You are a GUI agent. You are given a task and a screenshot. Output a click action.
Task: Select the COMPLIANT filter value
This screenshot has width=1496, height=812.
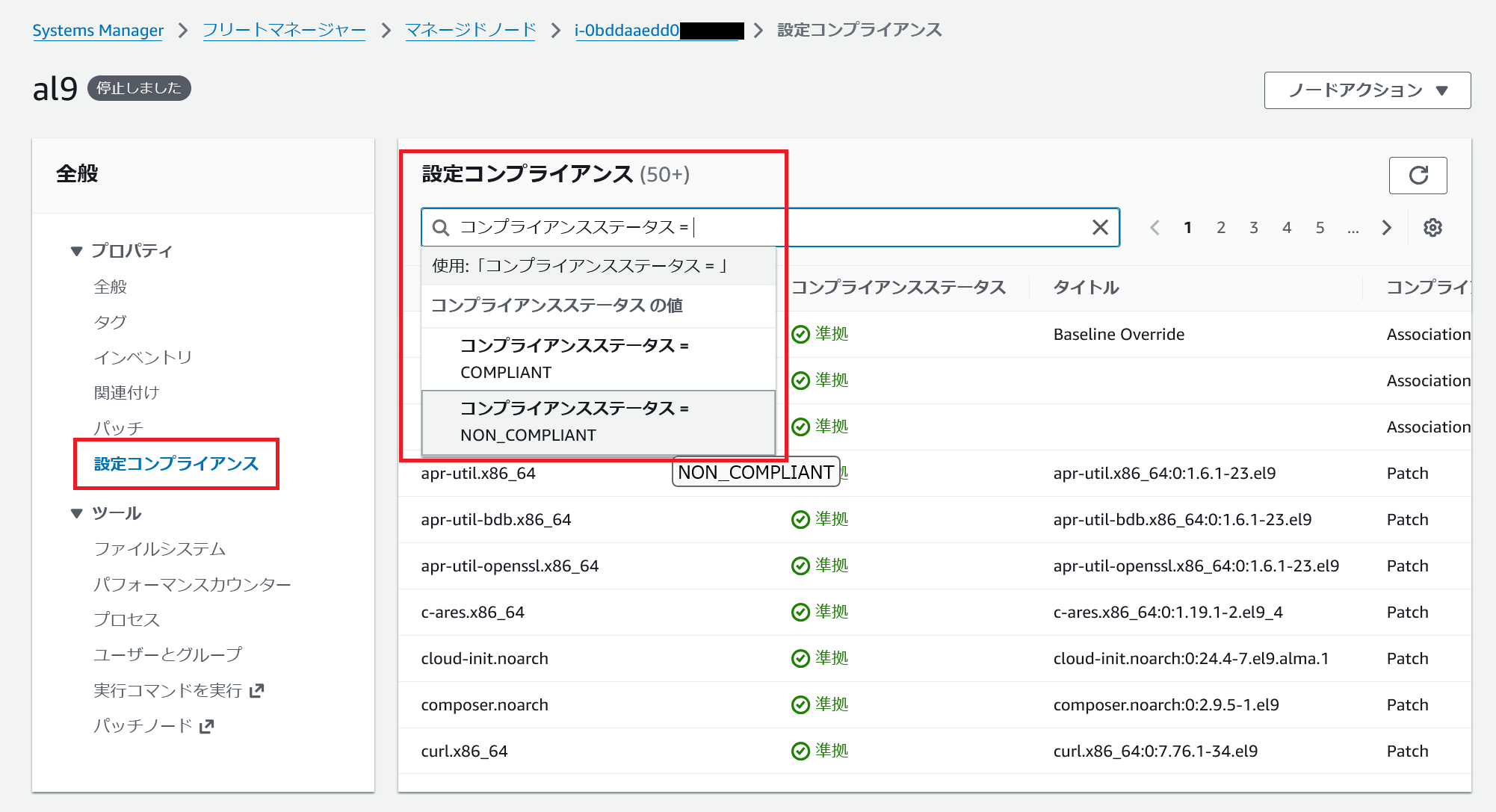(x=598, y=359)
